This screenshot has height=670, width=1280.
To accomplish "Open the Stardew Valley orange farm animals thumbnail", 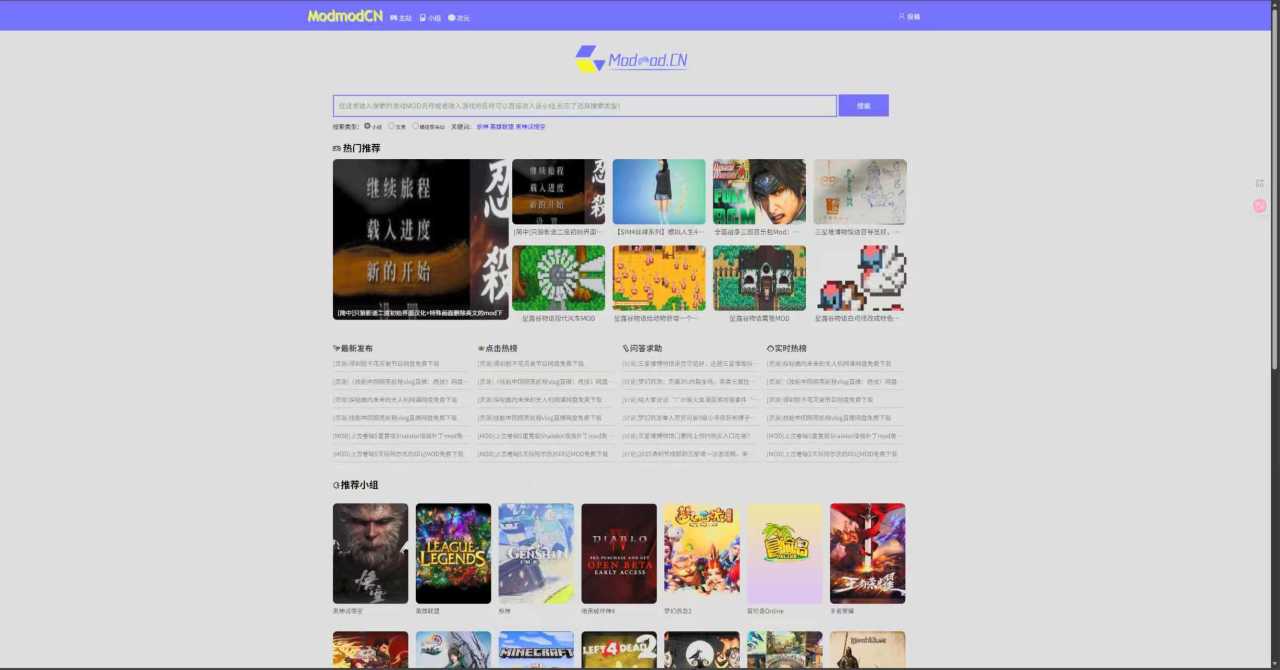I will 659,278.
